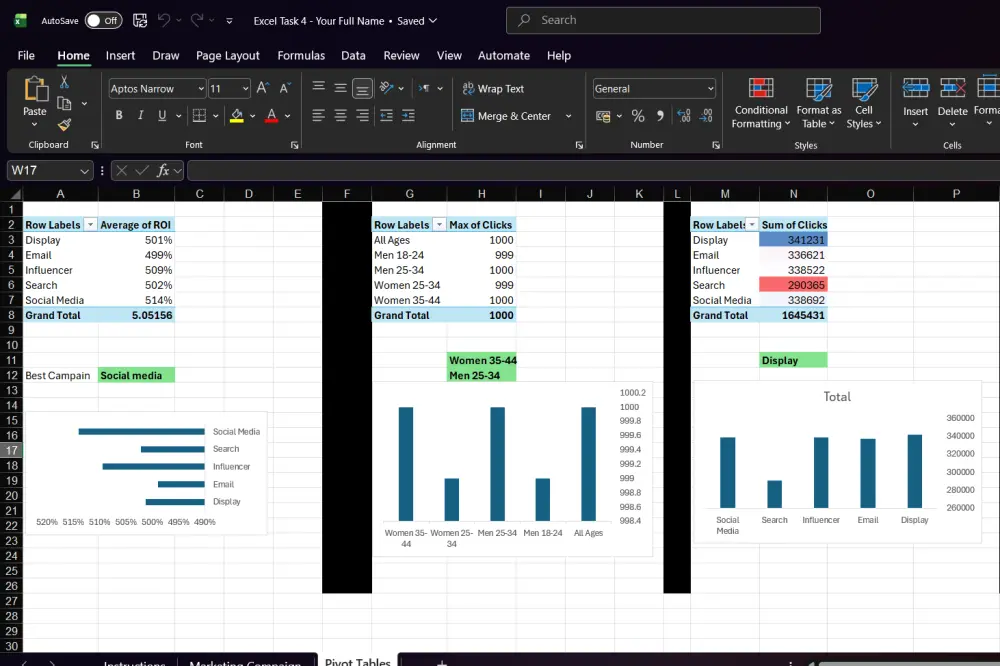The height and width of the screenshot is (666, 1000).
Task: Apply Underline formatting
Action: 162,115
